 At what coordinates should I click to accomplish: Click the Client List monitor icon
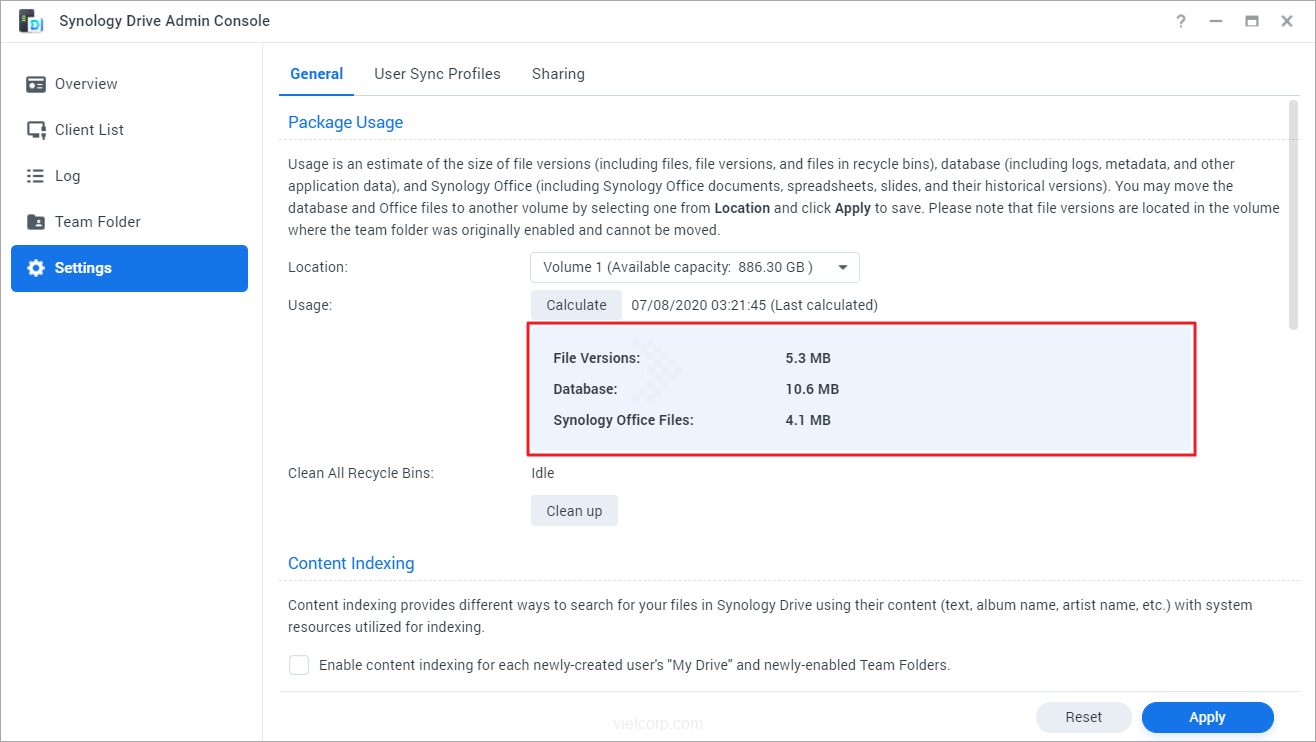coord(36,130)
